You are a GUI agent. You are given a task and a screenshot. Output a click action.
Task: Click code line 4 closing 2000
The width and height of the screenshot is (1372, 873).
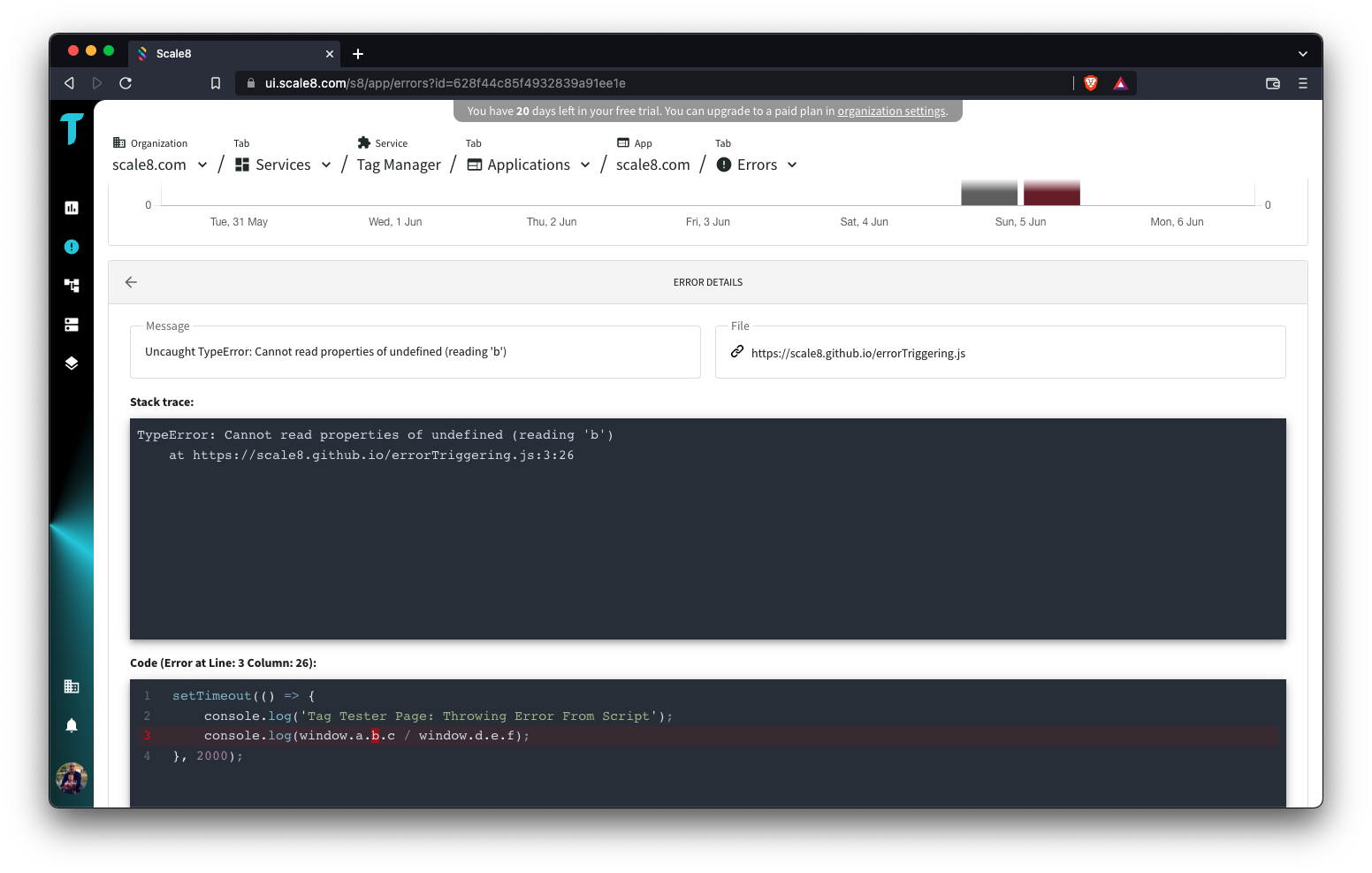[208, 756]
